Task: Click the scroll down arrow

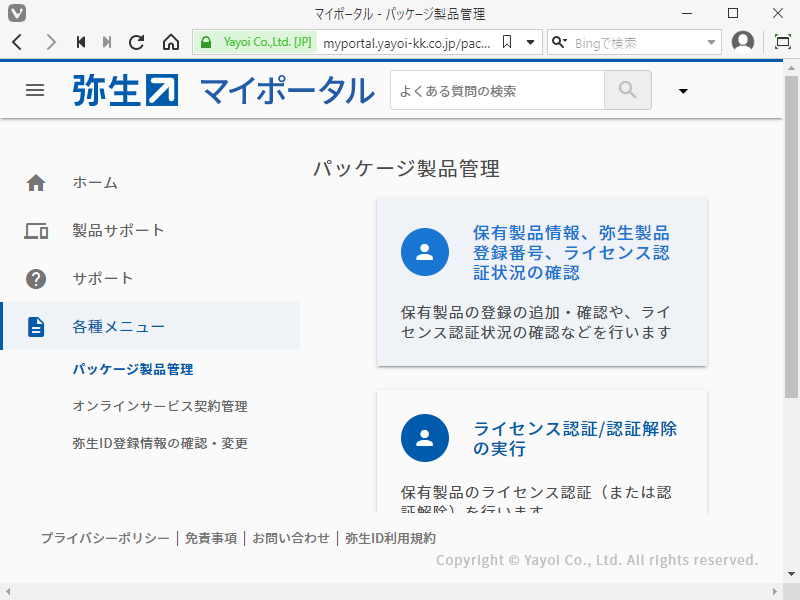Action: [x=791, y=573]
